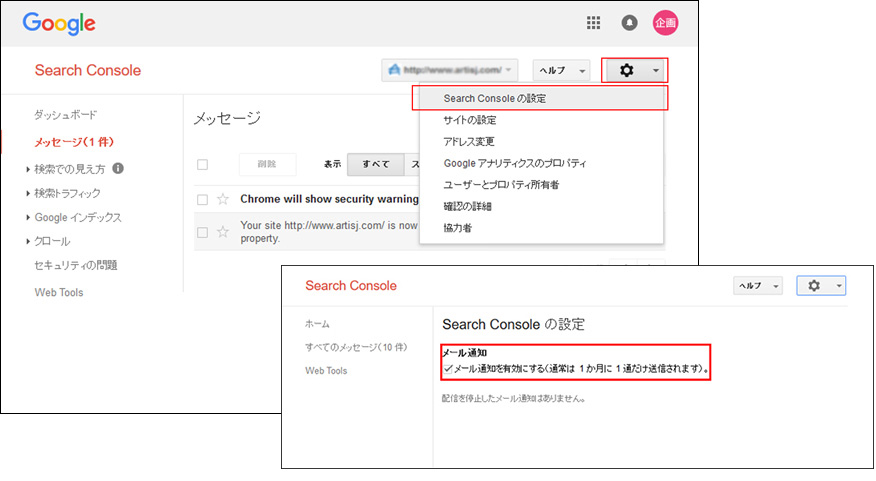Open the notifications bell icon
Screen dimensions: 876x481
pyautogui.click(x=629, y=23)
